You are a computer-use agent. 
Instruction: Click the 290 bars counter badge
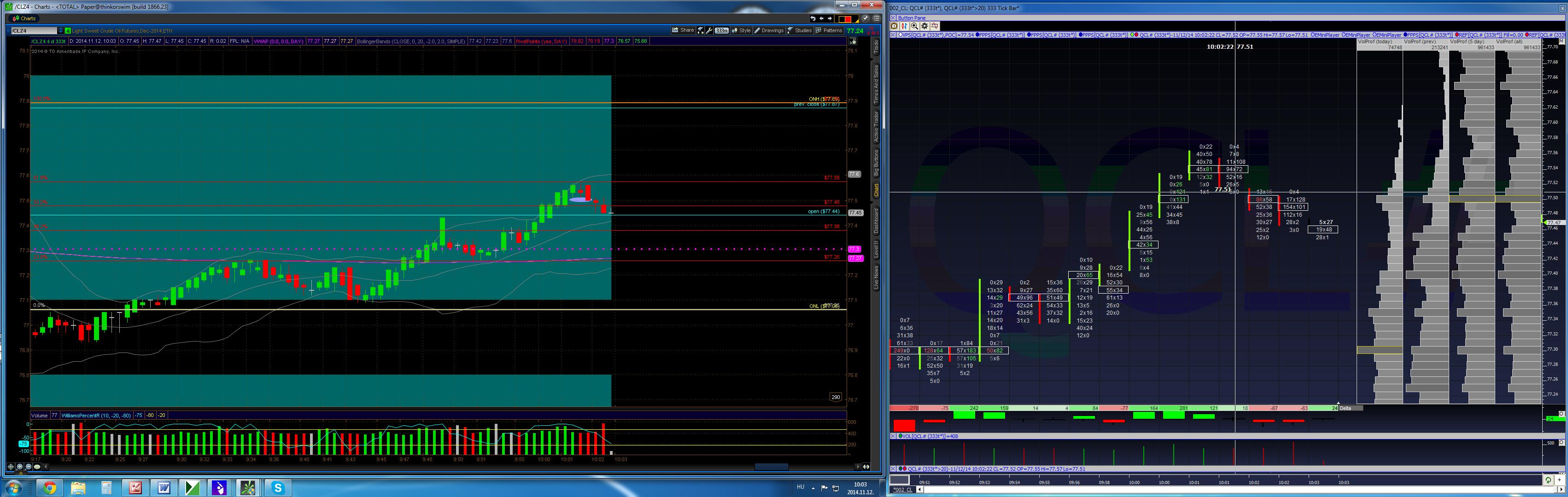[836, 397]
